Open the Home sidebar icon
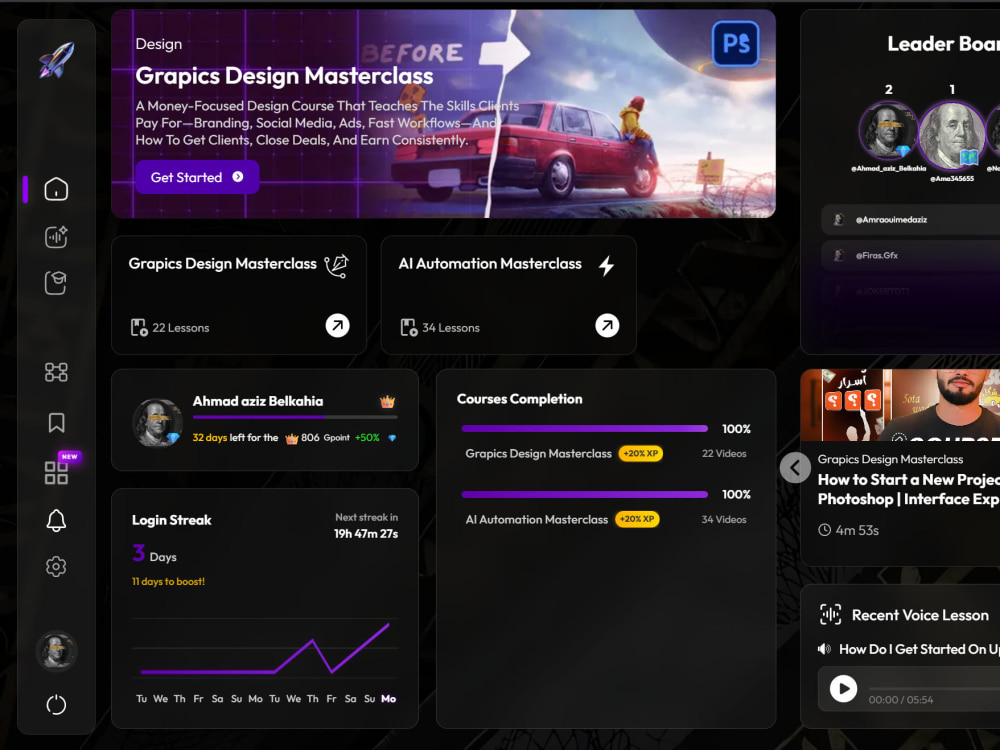 [56, 189]
